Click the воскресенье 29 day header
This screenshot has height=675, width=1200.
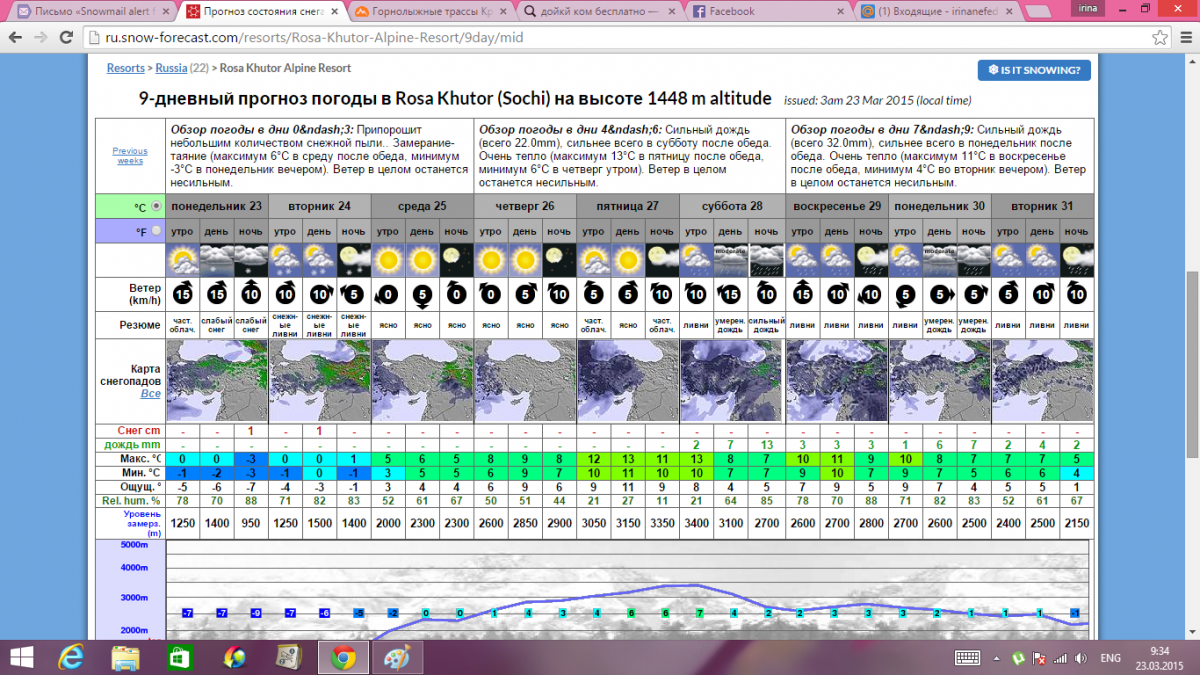coord(837,206)
